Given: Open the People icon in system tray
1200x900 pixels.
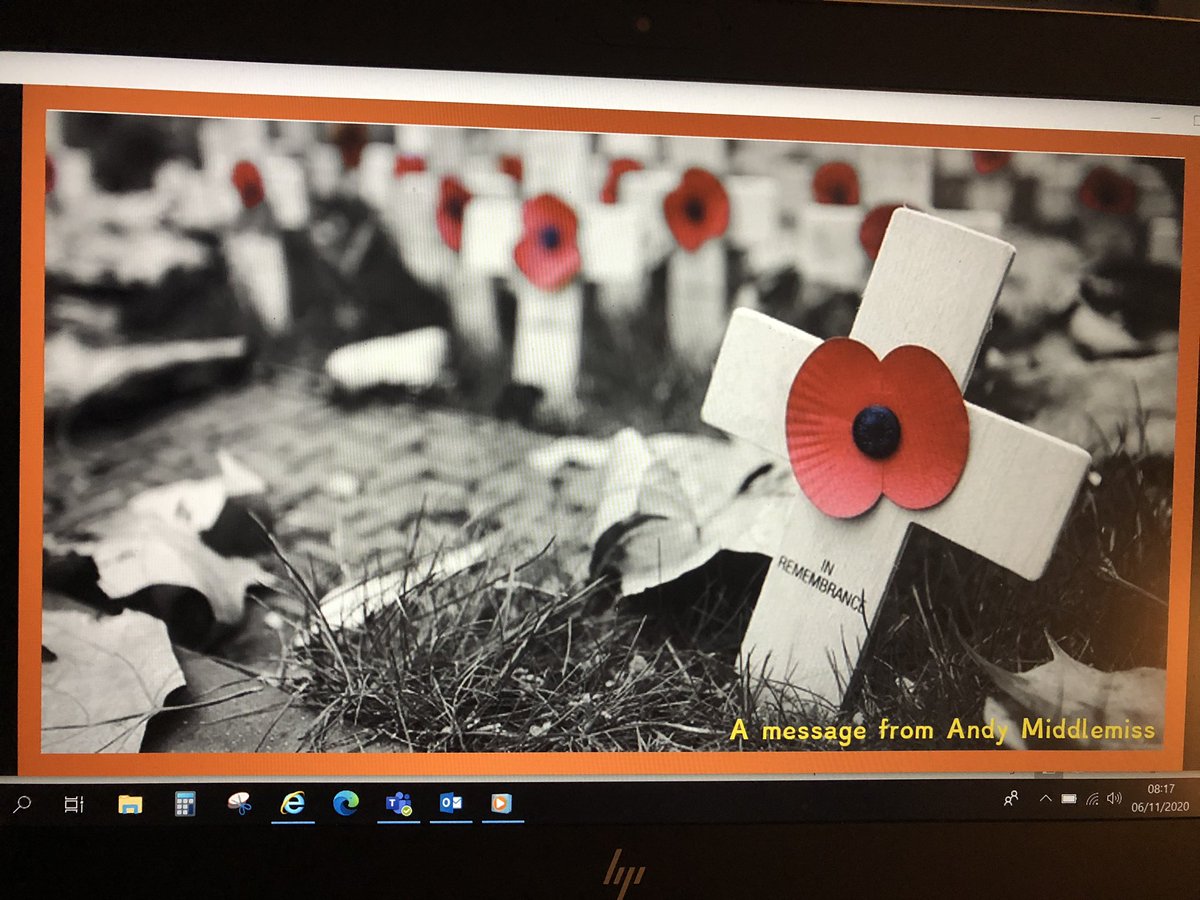Looking at the screenshot, I should (1012, 798).
